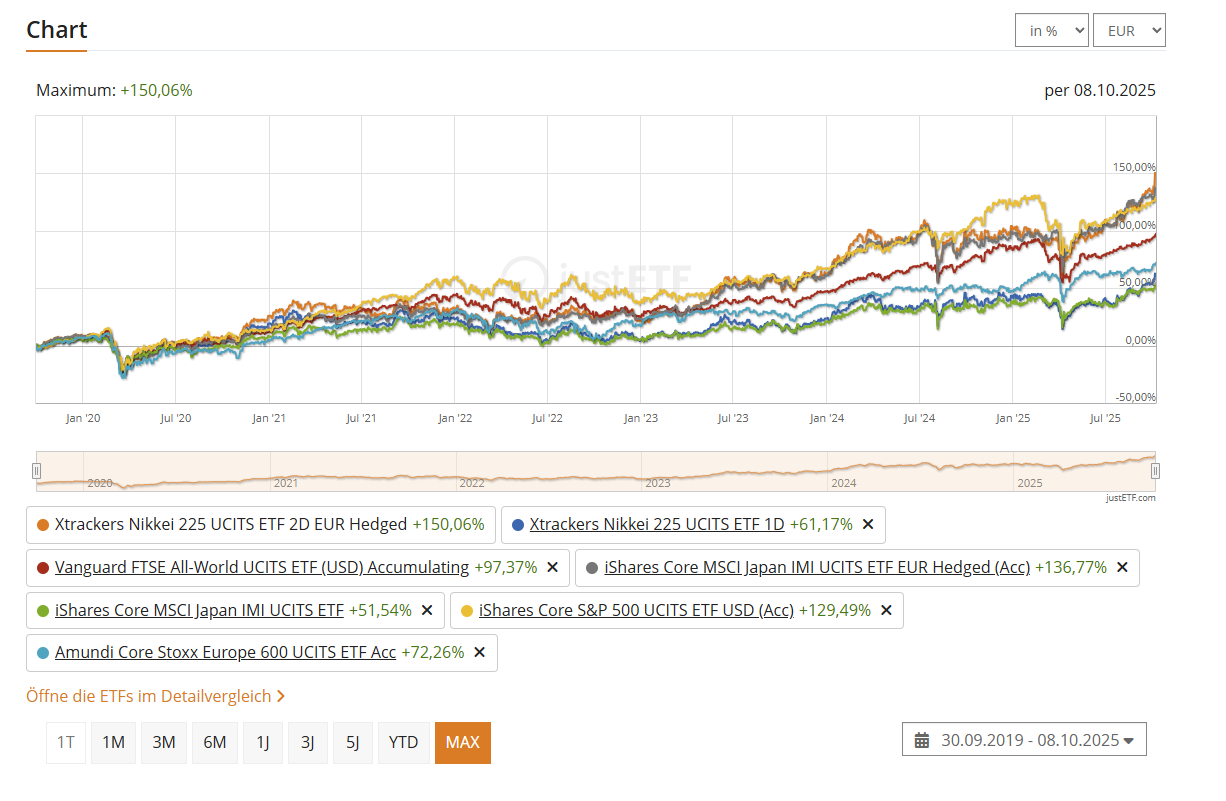1226x801 pixels.
Task: Remove Xtrackers Nikkei 225 1D from comparison
Action: pyautogui.click(x=868, y=524)
